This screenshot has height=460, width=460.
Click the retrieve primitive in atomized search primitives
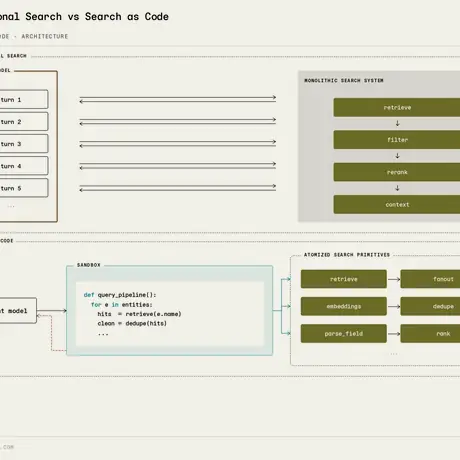pyautogui.click(x=344, y=279)
